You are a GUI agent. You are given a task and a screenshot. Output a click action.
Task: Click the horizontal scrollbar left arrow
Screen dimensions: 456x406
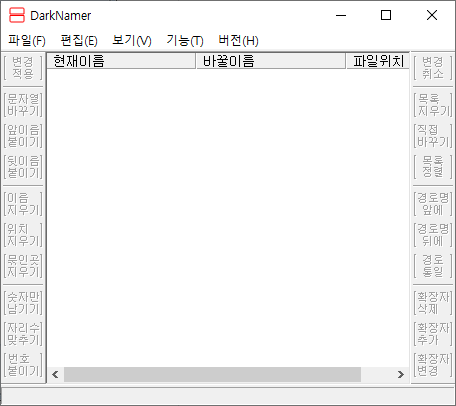[55, 375]
